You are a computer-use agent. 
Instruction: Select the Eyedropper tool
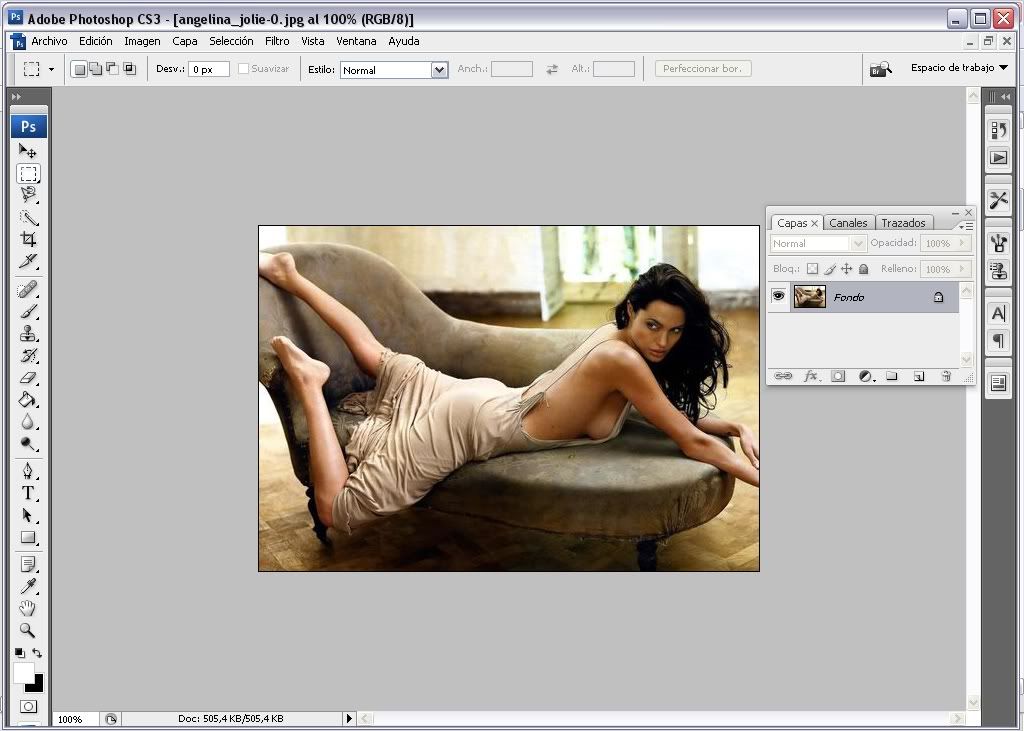click(x=27, y=586)
